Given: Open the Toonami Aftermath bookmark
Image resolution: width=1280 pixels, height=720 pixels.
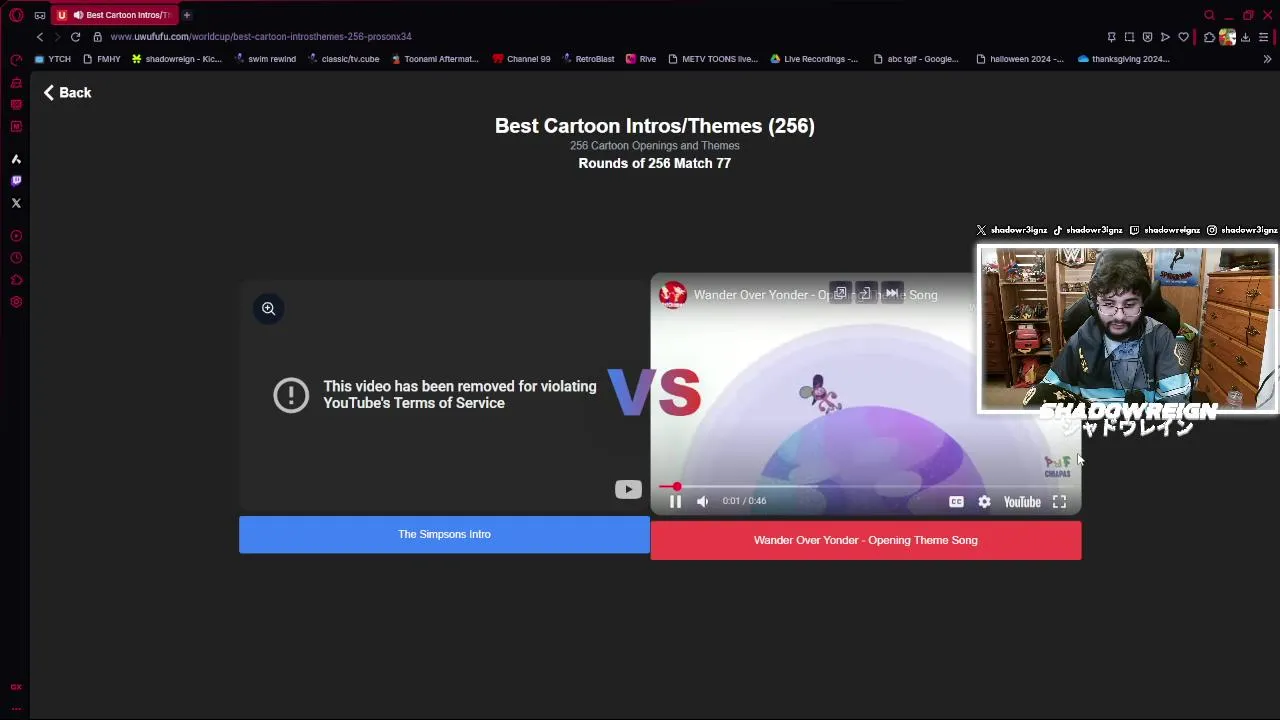Looking at the screenshot, I should click(435, 59).
